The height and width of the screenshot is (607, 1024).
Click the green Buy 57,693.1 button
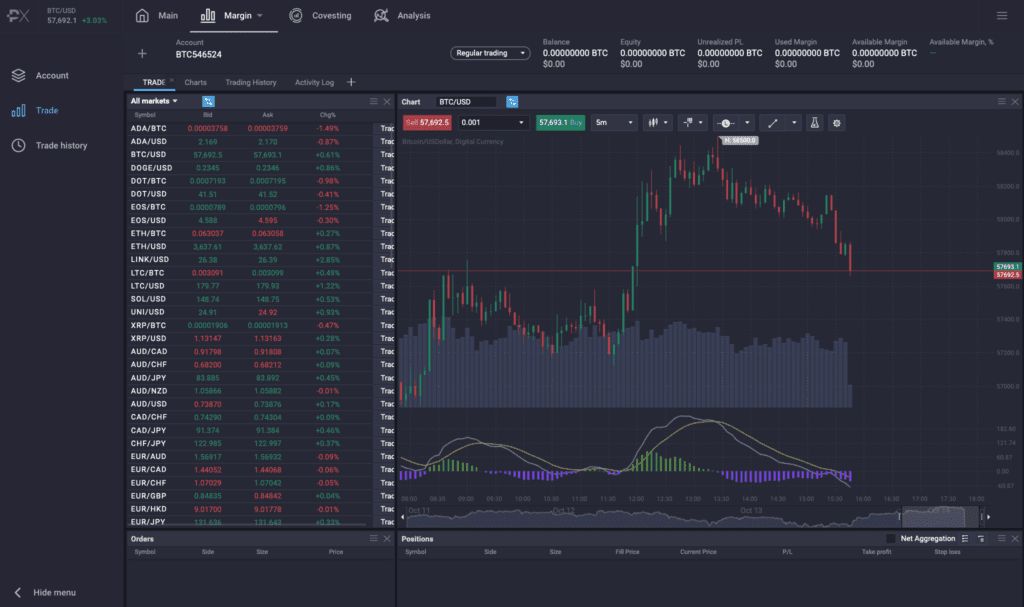(560, 122)
